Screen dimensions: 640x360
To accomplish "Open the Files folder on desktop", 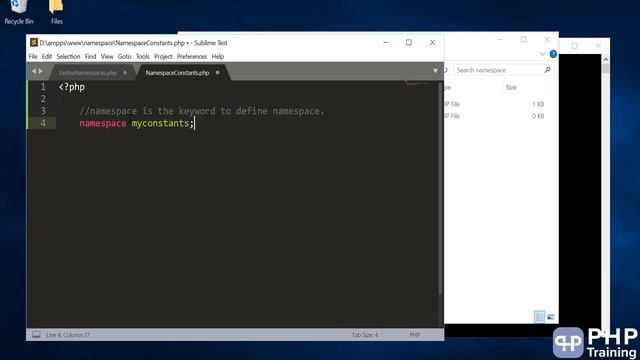I will tap(56, 13).
